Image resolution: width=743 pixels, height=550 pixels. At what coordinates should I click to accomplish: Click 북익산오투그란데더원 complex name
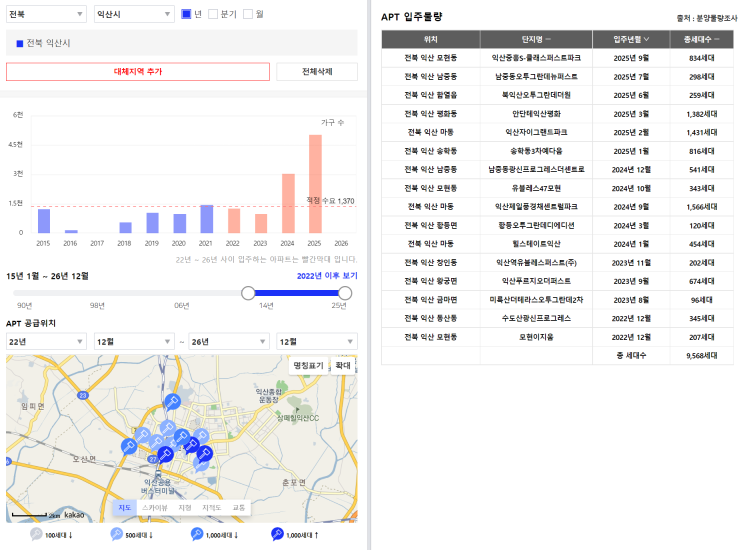click(536, 95)
